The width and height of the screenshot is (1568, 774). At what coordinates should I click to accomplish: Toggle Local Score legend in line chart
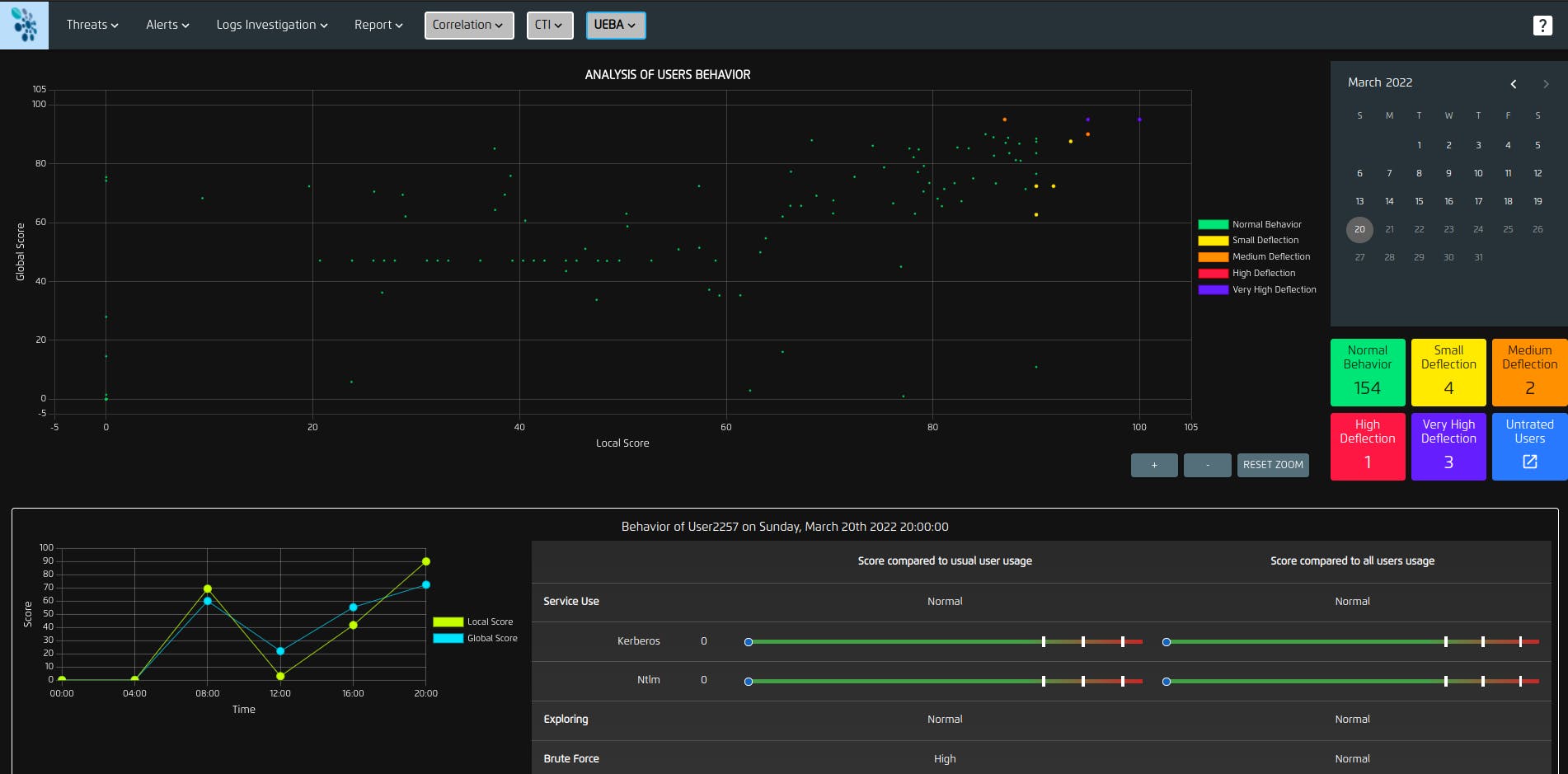[x=473, y=622]
